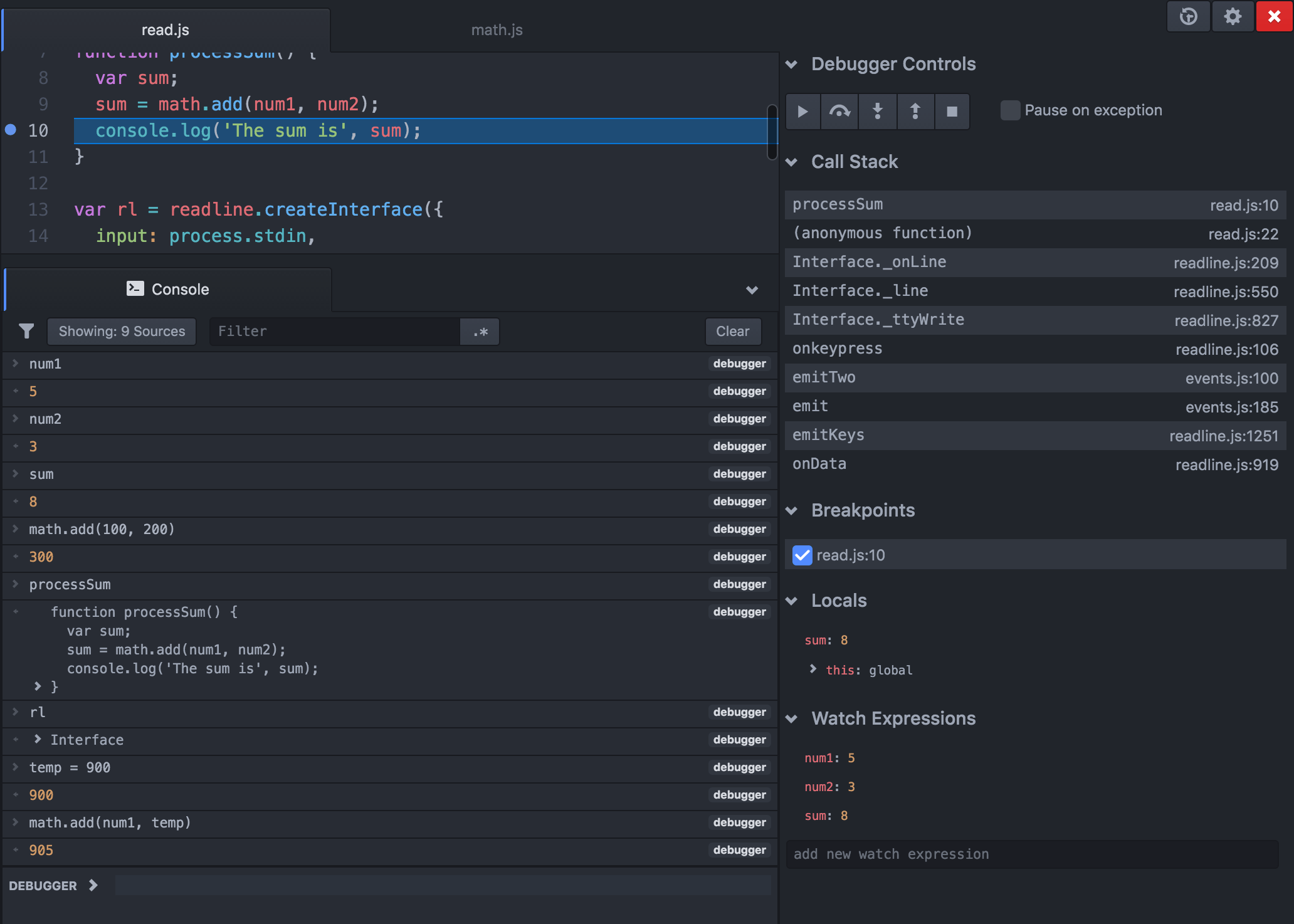This screenshot has width=1294, height=924.
Task: Click the add new watch expression field
Action: (1031, 854)
